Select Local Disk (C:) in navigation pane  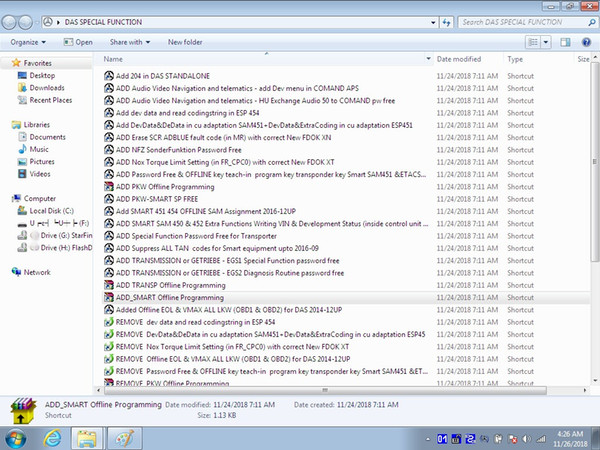coord(52,211)
